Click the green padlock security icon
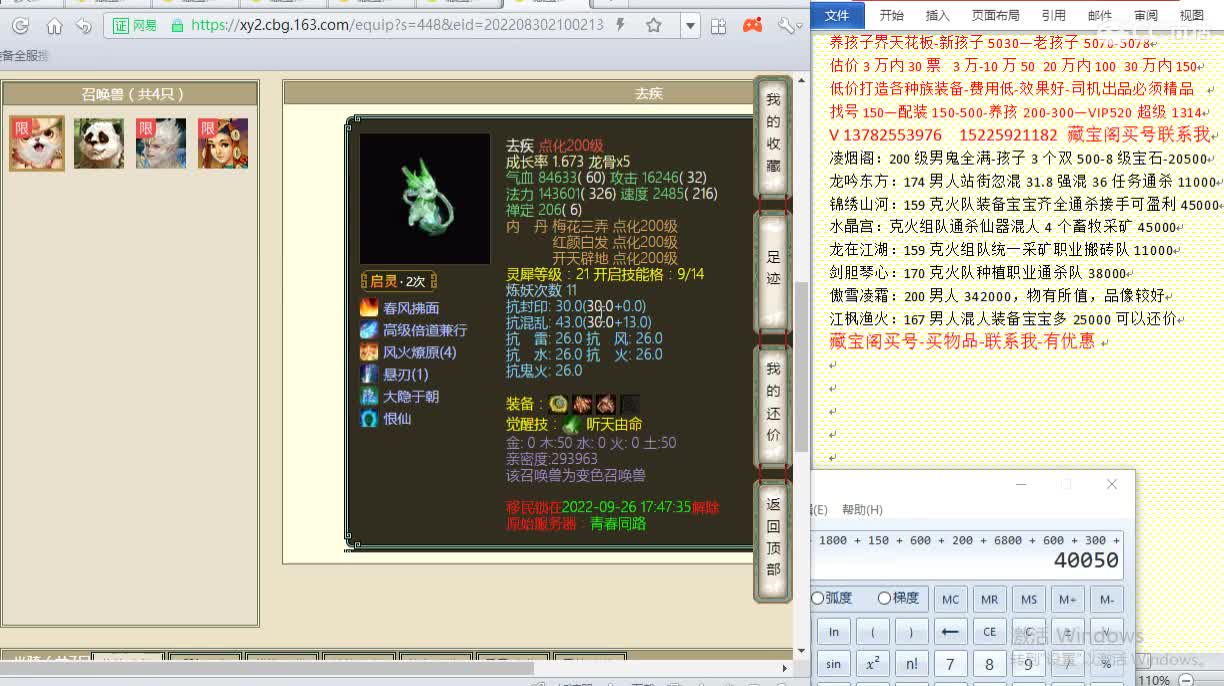 coord(178,25)
